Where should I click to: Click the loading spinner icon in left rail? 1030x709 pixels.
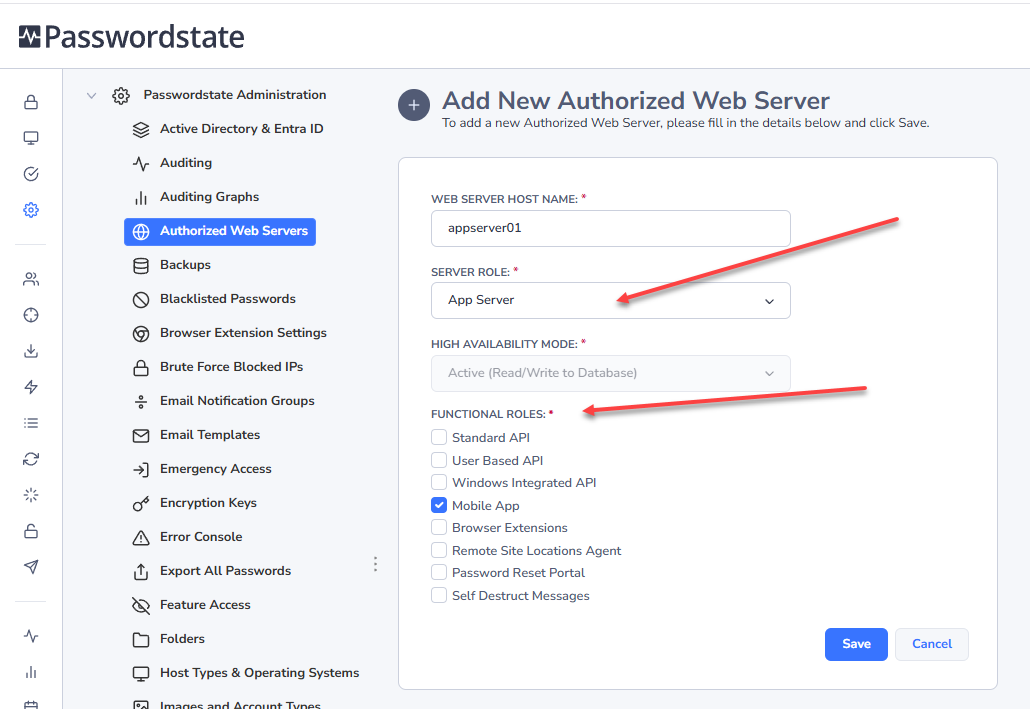pos(31,495)
